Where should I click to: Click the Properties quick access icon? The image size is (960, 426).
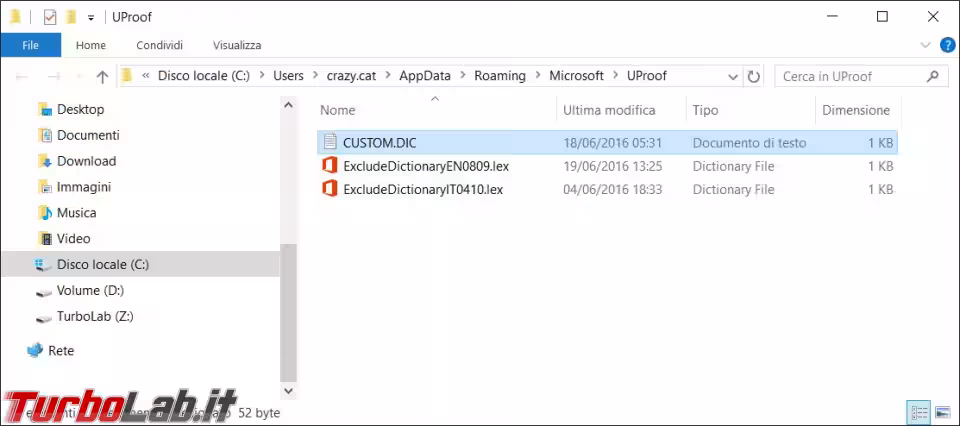click(x=50, y=17)
